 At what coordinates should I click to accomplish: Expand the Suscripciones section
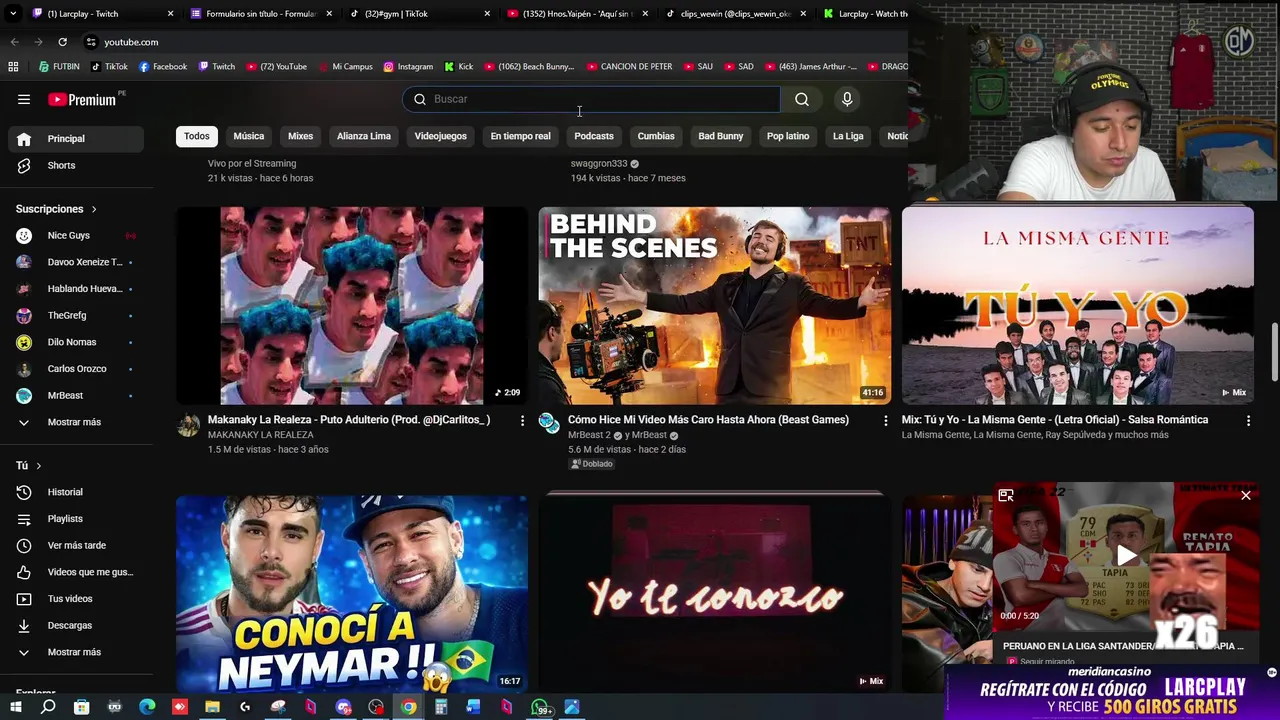tap(56, 209)
